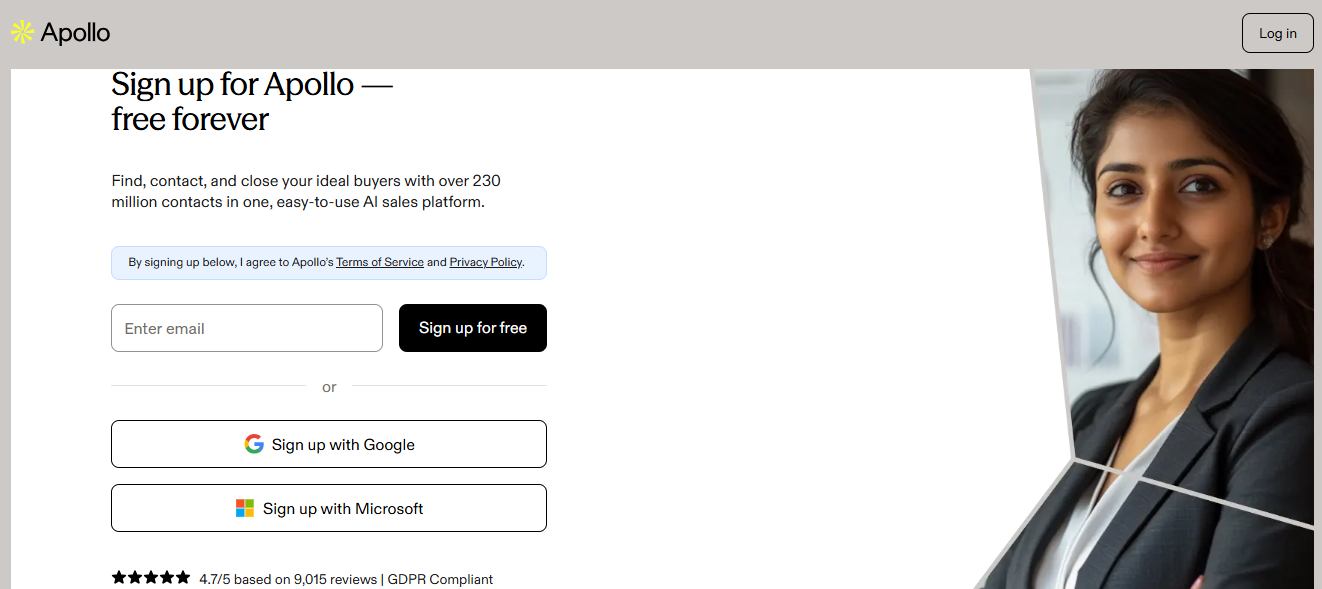Open the Privacy Policy link
The width and height of the screenshot is (1322, 589).
(486, 262)
